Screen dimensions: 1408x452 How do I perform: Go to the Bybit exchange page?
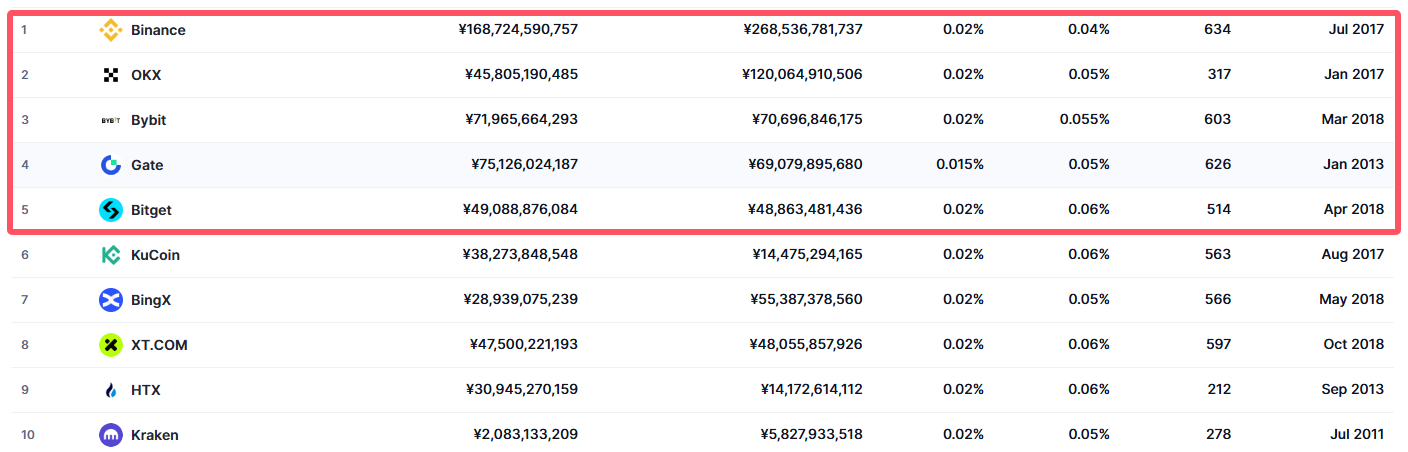(149, 120)
